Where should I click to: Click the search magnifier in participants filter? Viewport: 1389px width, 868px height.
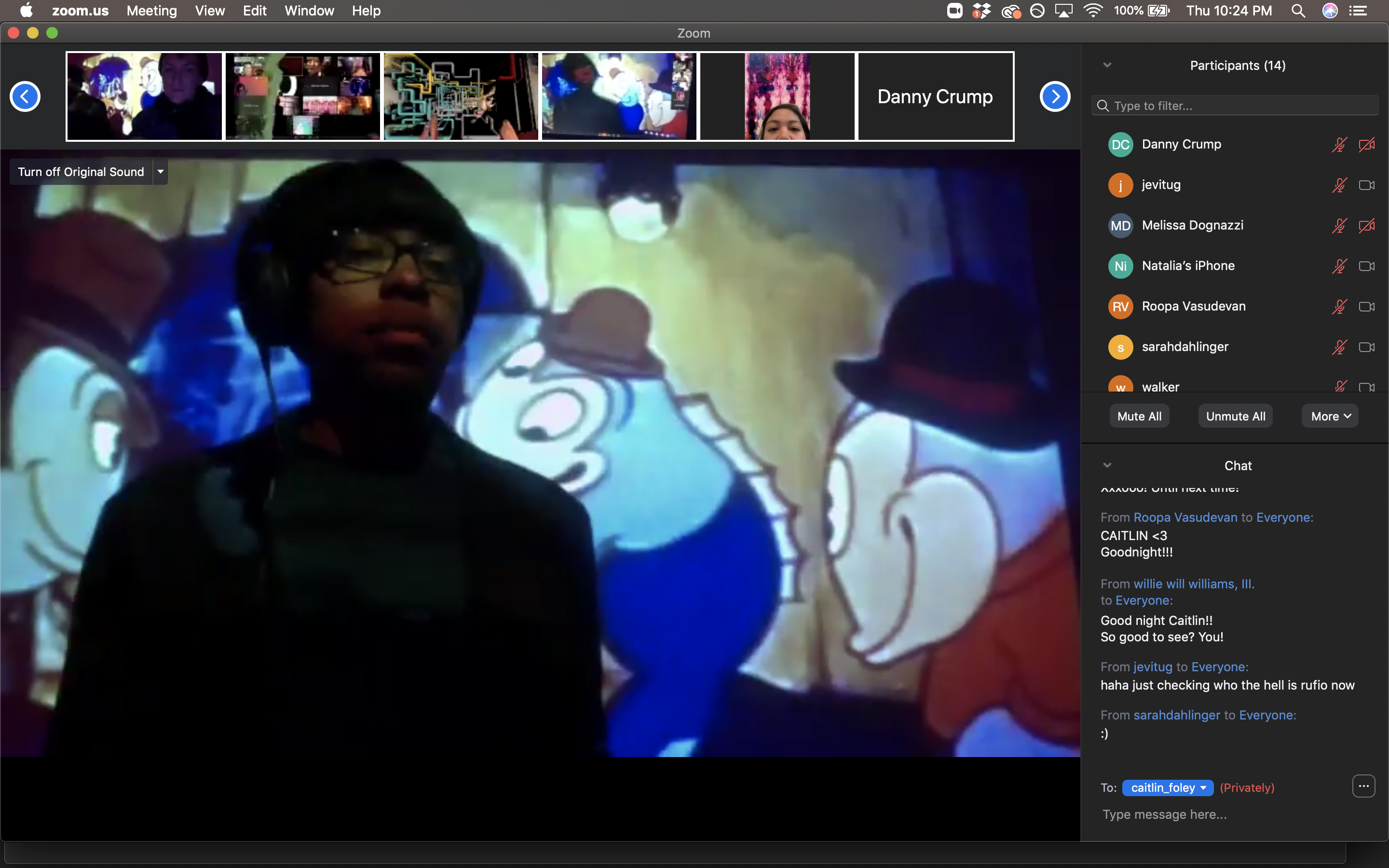point(1103,106)
